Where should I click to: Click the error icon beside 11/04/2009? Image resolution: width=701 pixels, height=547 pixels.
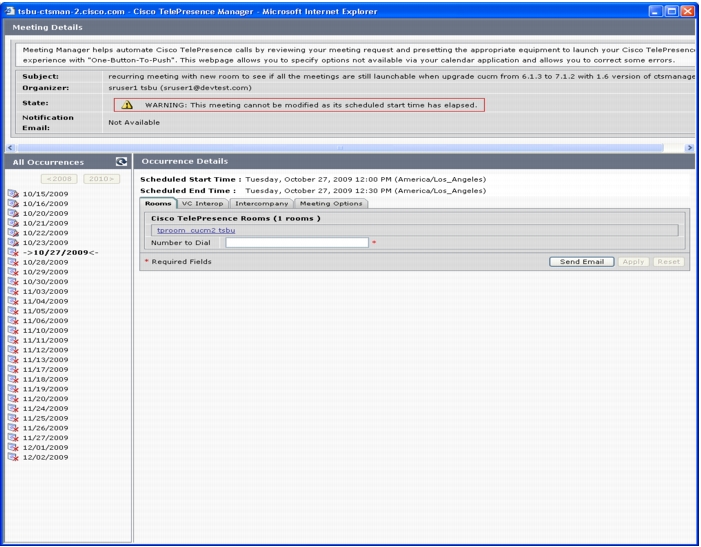(13, 301)
